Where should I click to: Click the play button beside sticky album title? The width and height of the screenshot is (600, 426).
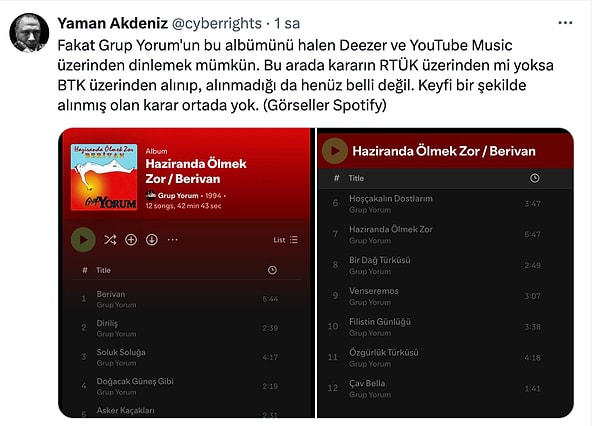(x=335, y=151)
